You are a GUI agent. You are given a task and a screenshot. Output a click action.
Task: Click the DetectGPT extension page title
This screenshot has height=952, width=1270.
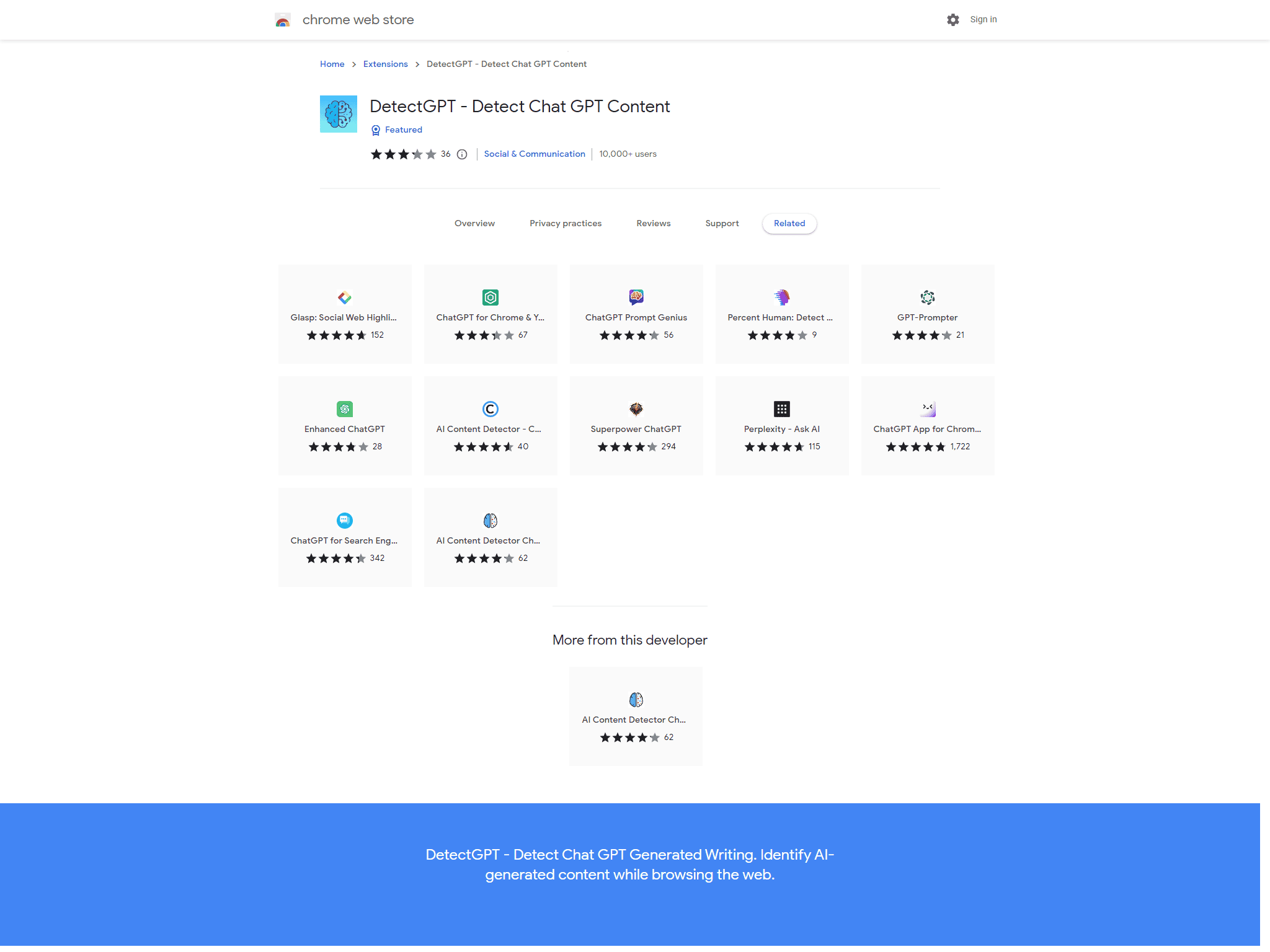[x=520, y=107]
